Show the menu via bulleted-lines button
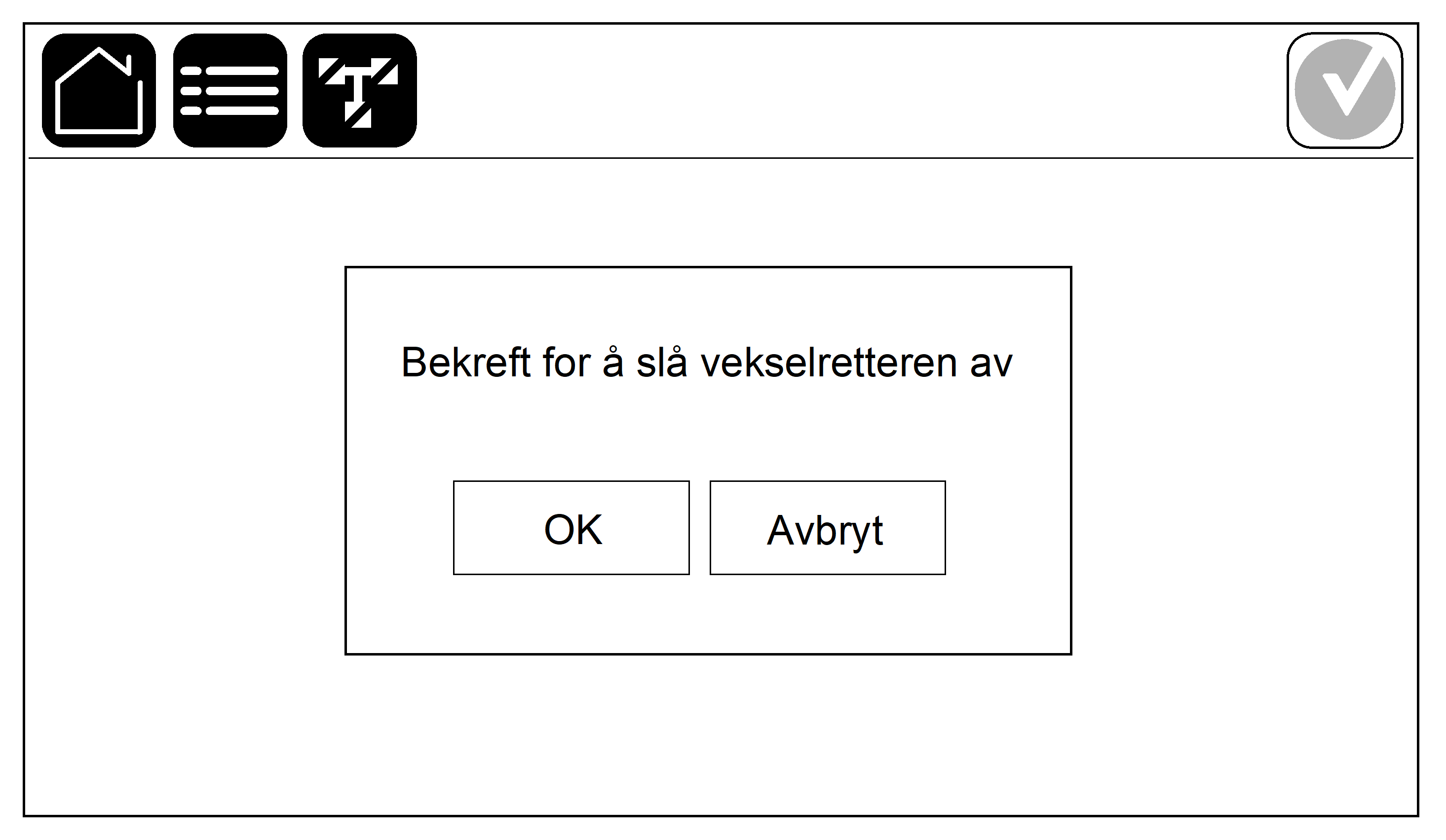The width and height of the screenshot is (1446, 840). [230, 91]
